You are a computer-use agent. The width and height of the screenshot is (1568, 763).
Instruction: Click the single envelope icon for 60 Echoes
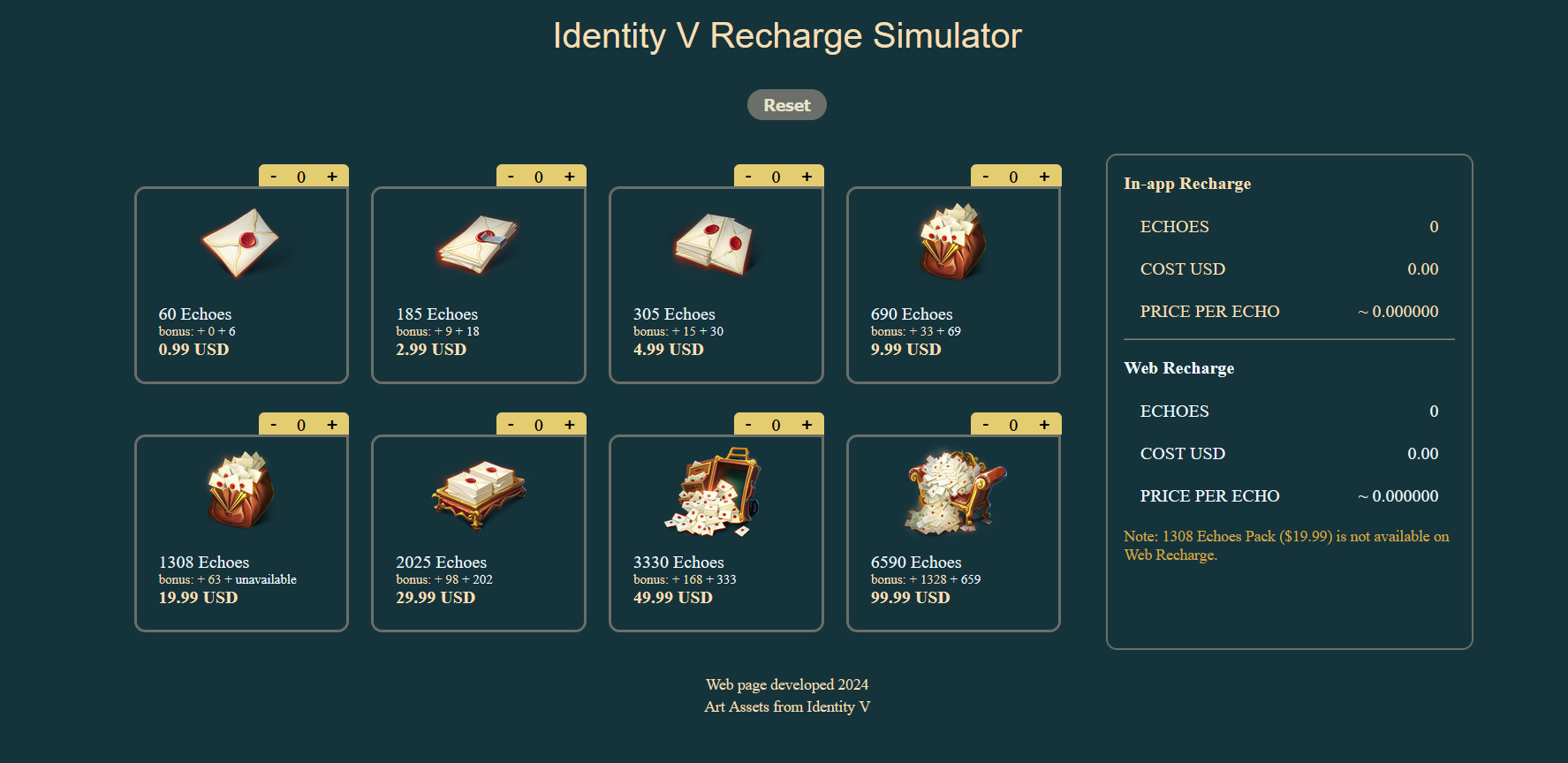(x=240, y=243)
